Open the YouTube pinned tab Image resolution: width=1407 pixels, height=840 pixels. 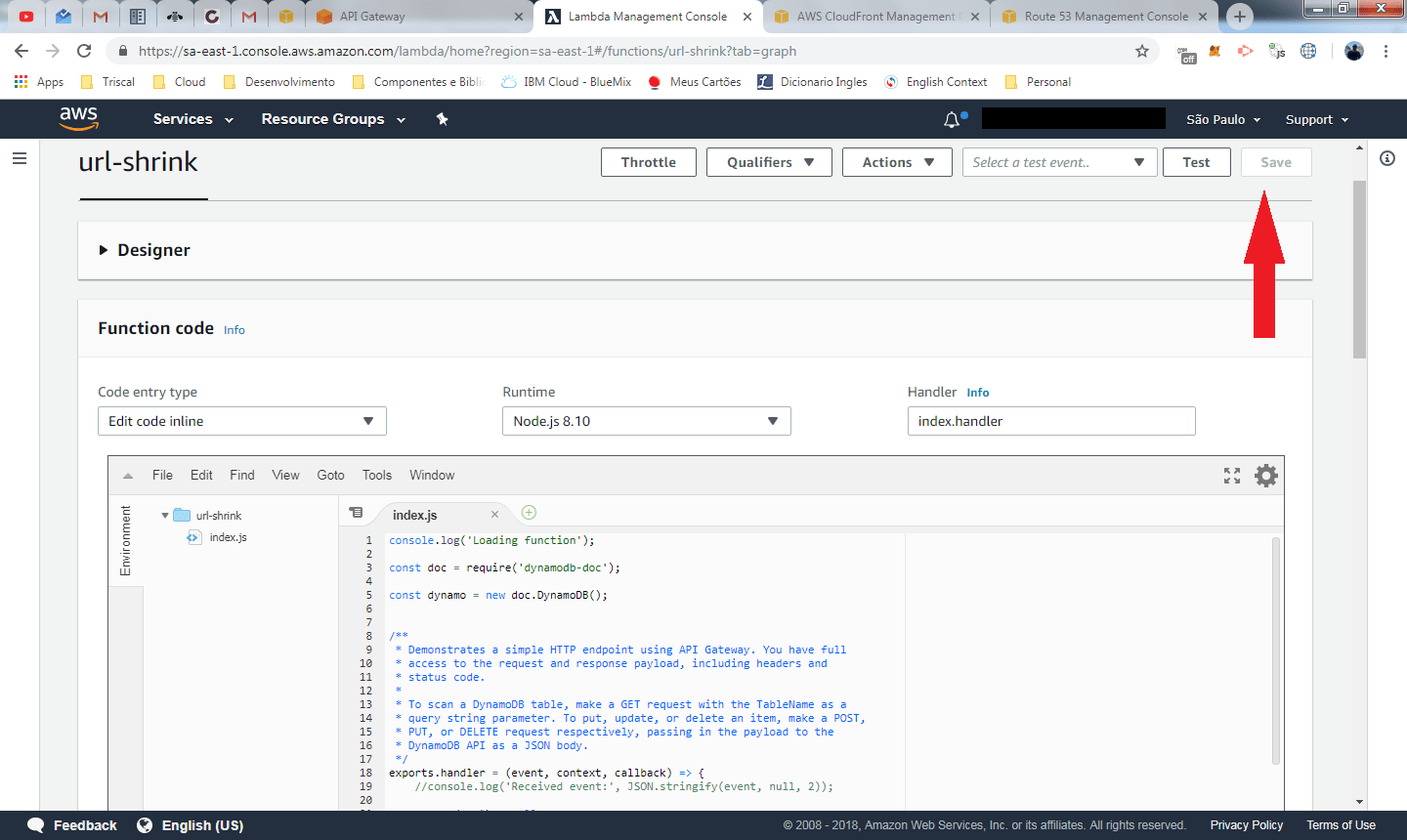click(x=26, y=17)
